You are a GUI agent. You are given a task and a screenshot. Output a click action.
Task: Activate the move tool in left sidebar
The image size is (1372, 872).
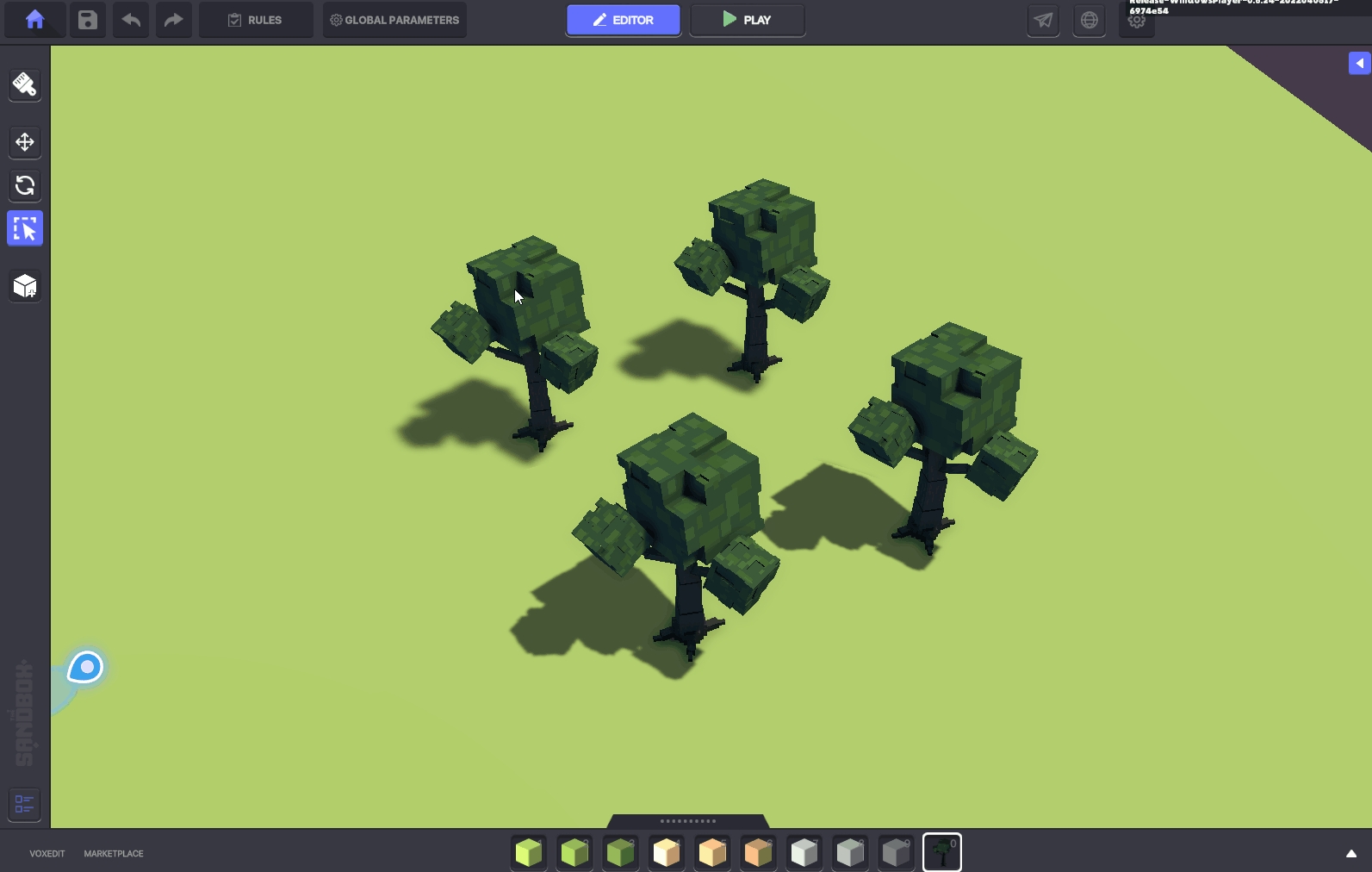pos(25,142)
